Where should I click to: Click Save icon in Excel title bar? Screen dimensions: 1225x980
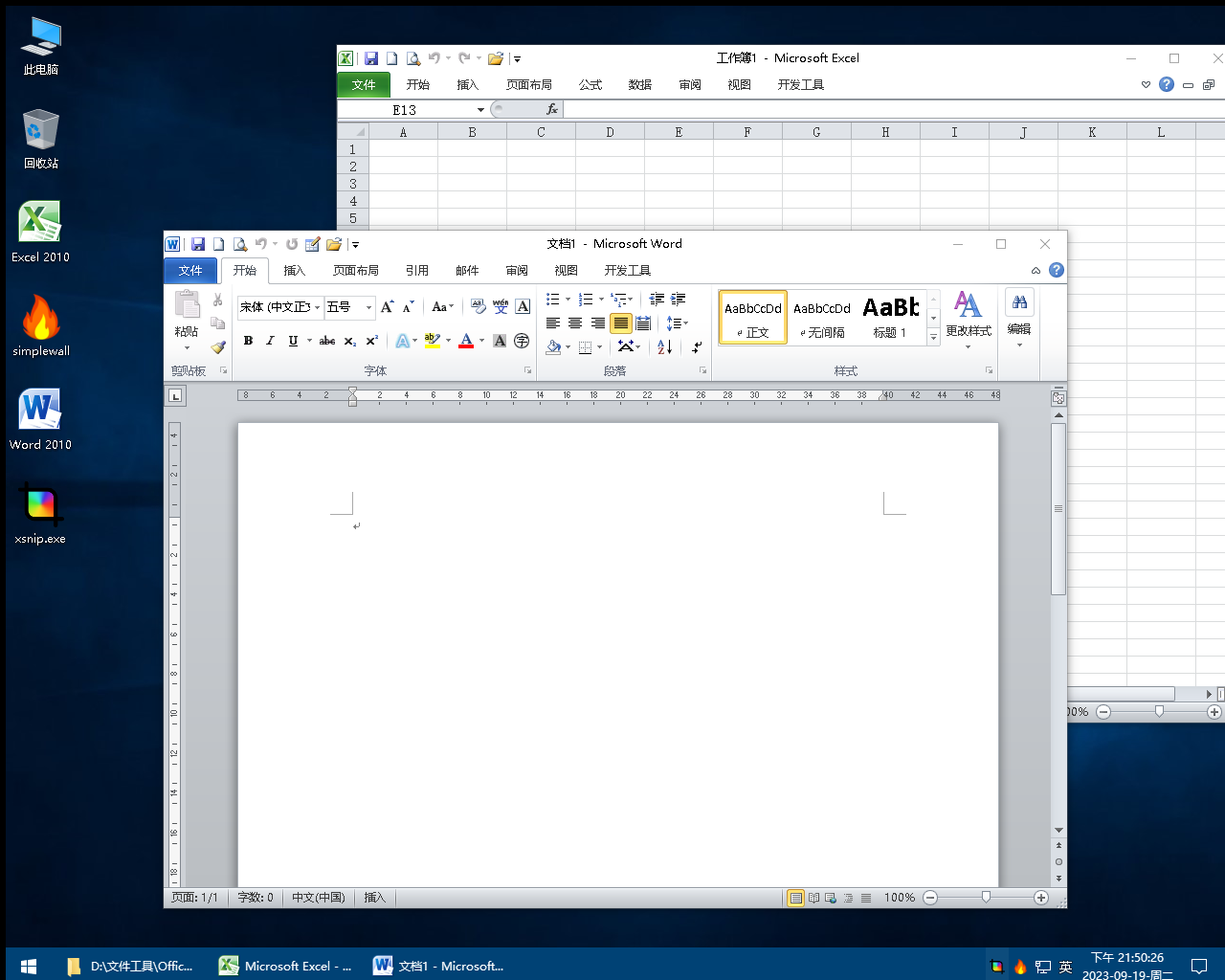[371, 58]
